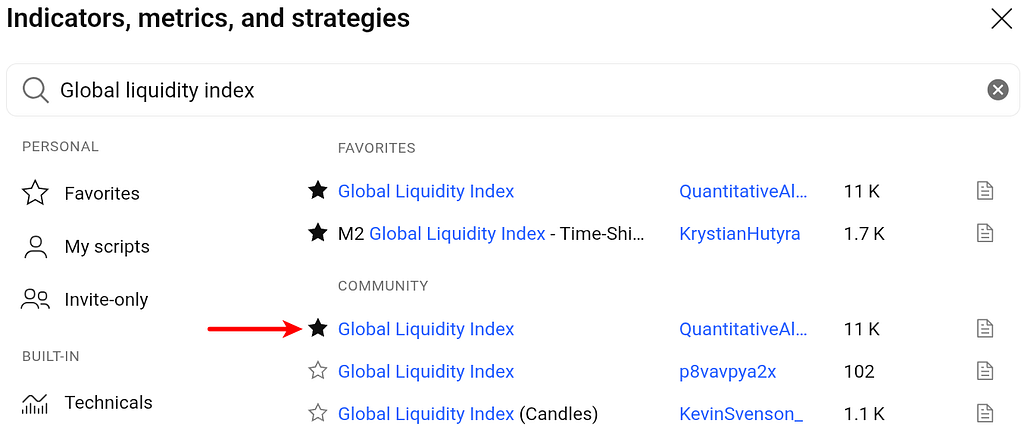Open author profile KevinSvenson_
This screenshot has width=1024, height=432.
coord(741,414)
